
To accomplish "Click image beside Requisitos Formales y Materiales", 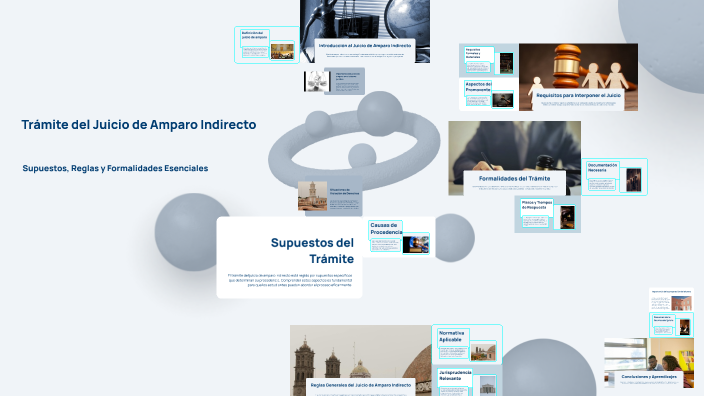I will point(506,63).
